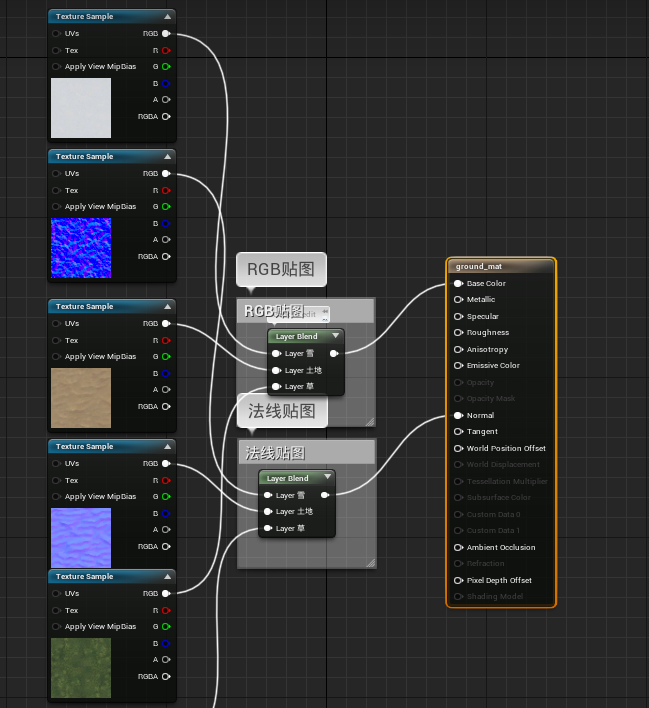Viewport: 649px width, 708px height.
Task: Click the Emissive Color input pin
Action: 458,366
